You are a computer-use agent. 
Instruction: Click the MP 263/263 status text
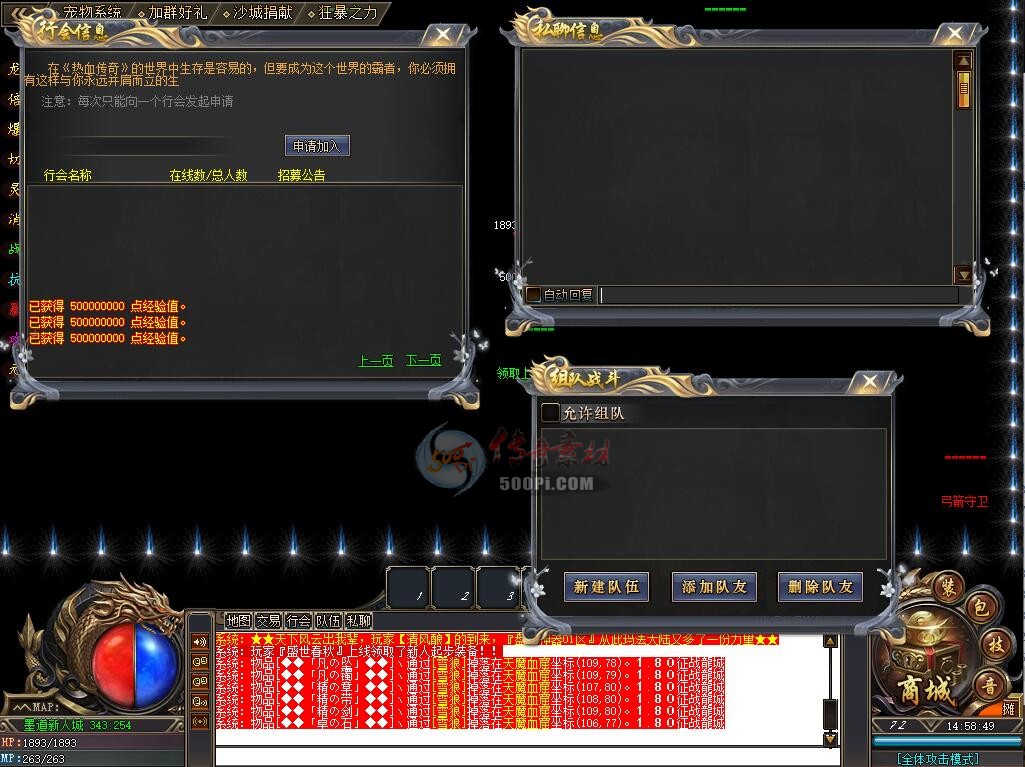34,759
